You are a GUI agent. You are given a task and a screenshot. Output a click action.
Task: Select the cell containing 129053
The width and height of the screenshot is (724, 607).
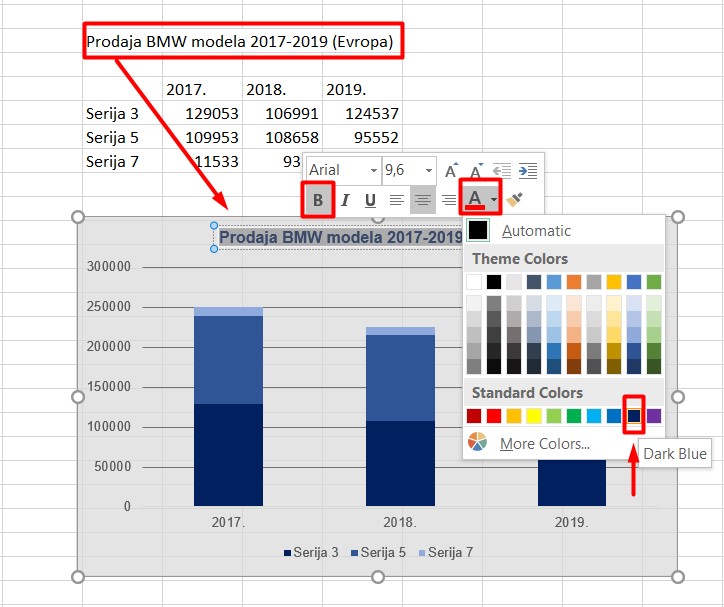pos(202,113)
